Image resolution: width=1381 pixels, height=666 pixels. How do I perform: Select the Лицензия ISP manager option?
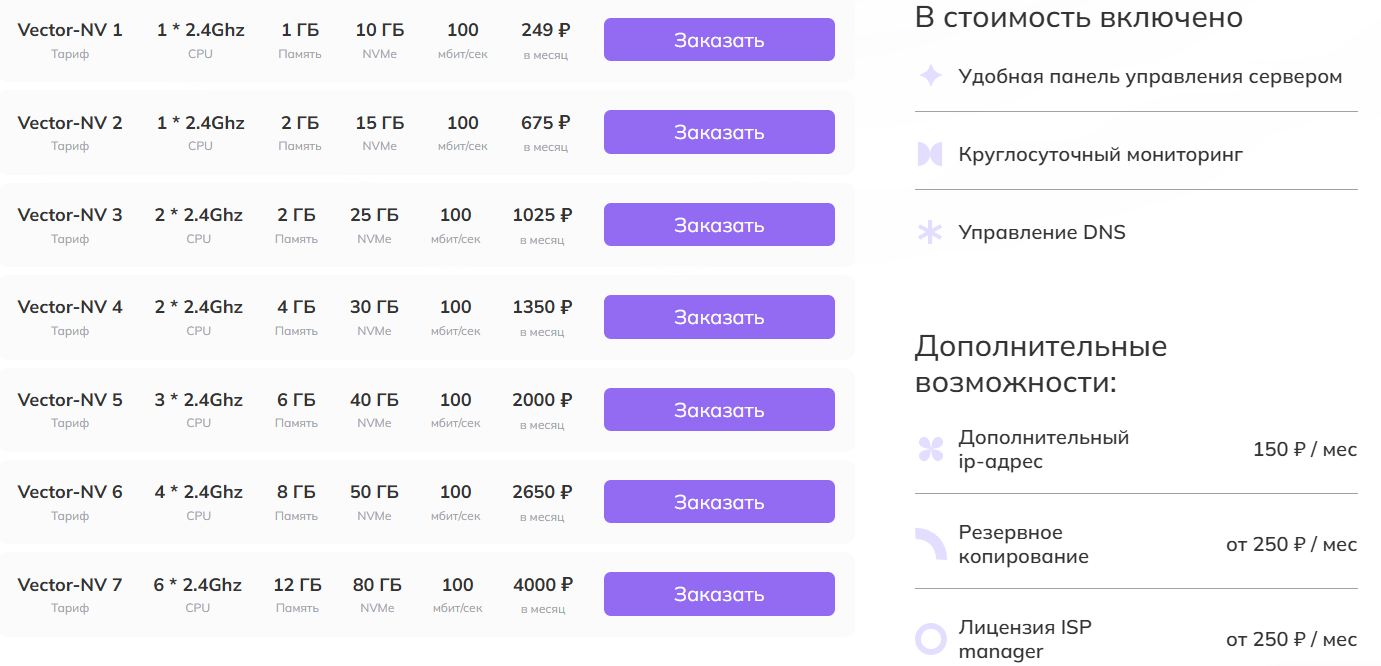(1024, 640)
